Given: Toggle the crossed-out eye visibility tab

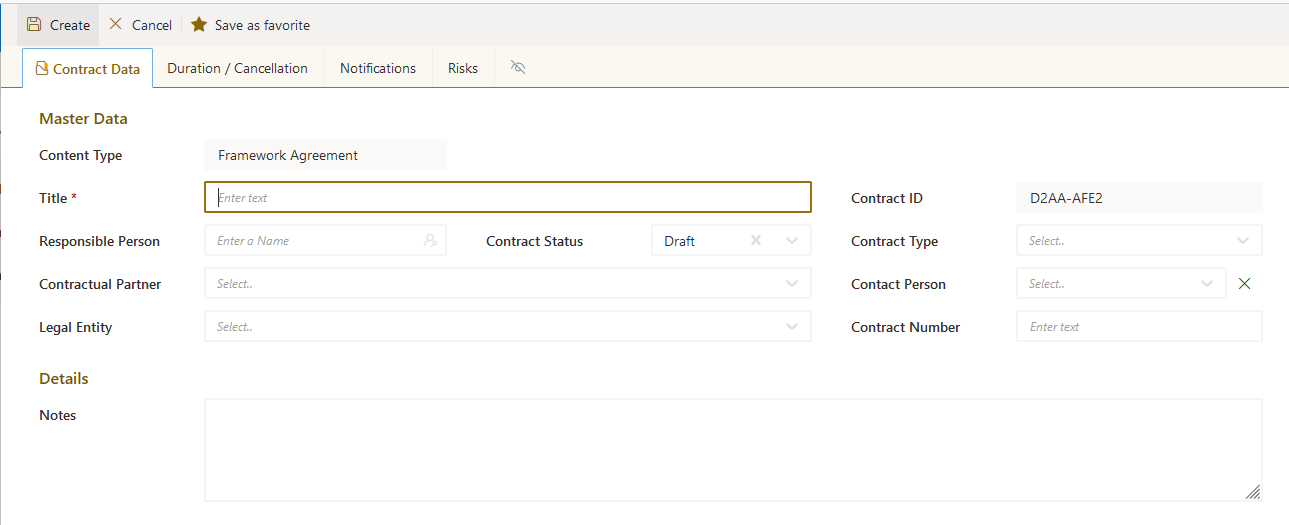Looking at the screenshot, I should point(518,68).
